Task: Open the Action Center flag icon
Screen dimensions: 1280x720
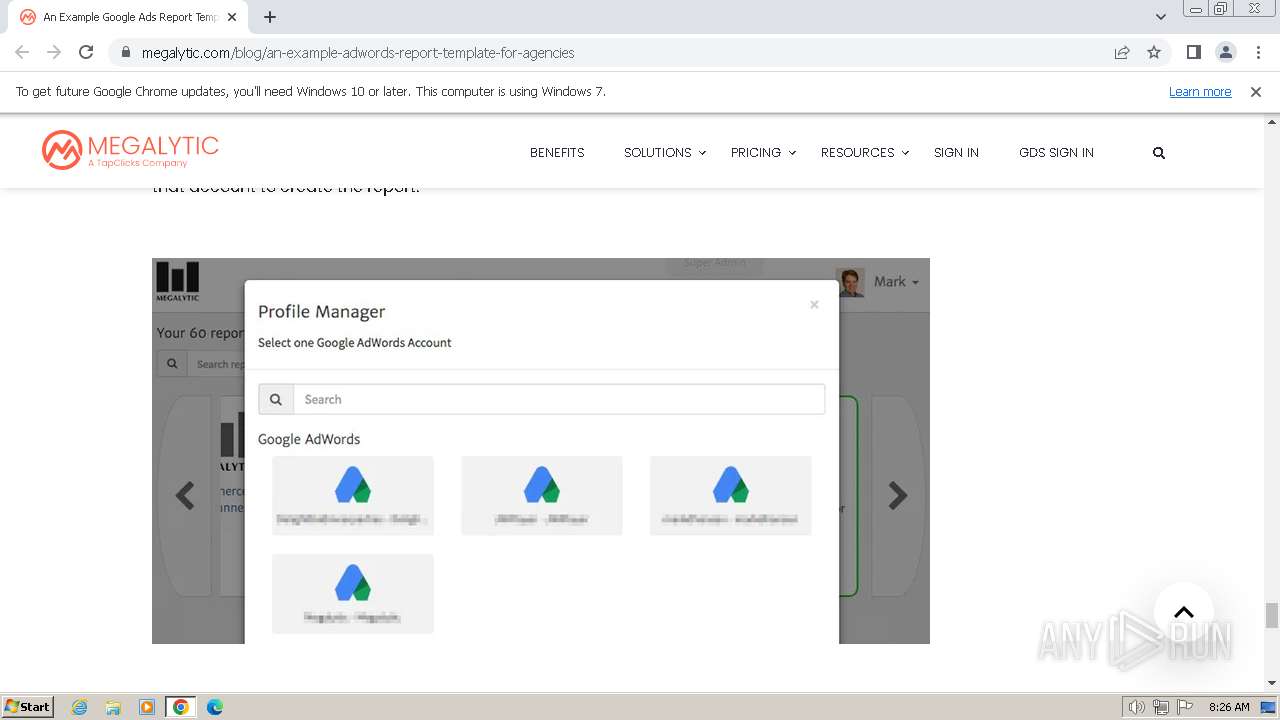Action: click(x=1184, y=707)
